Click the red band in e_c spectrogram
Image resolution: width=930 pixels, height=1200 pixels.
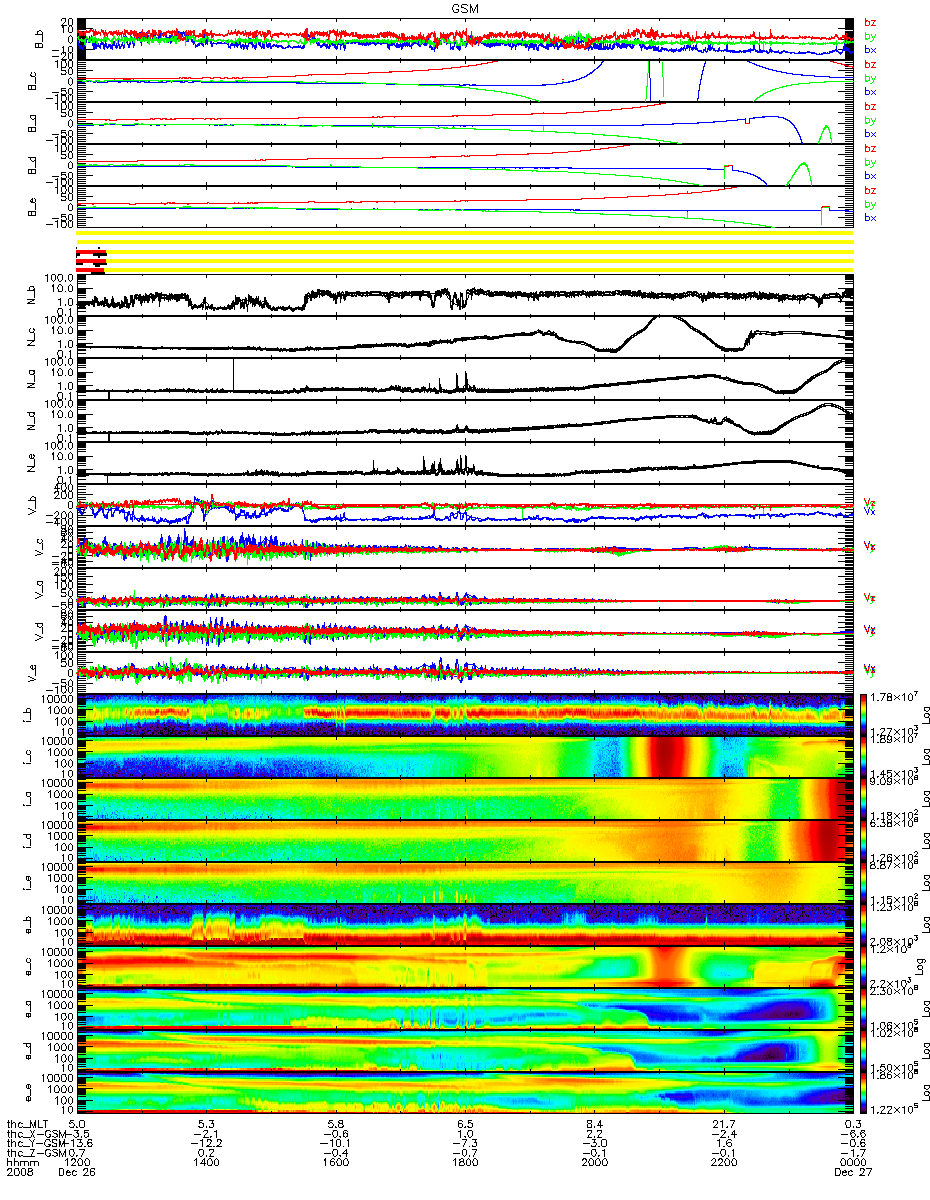665,966
